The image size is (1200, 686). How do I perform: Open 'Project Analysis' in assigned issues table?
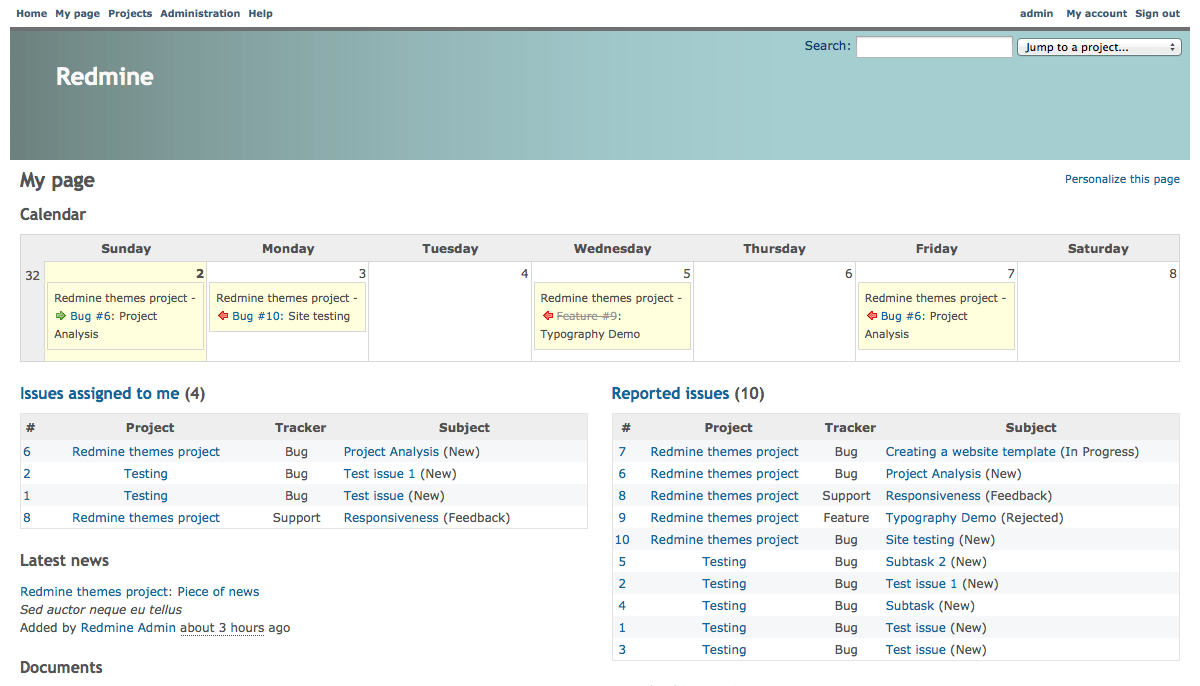coord(392,452)
